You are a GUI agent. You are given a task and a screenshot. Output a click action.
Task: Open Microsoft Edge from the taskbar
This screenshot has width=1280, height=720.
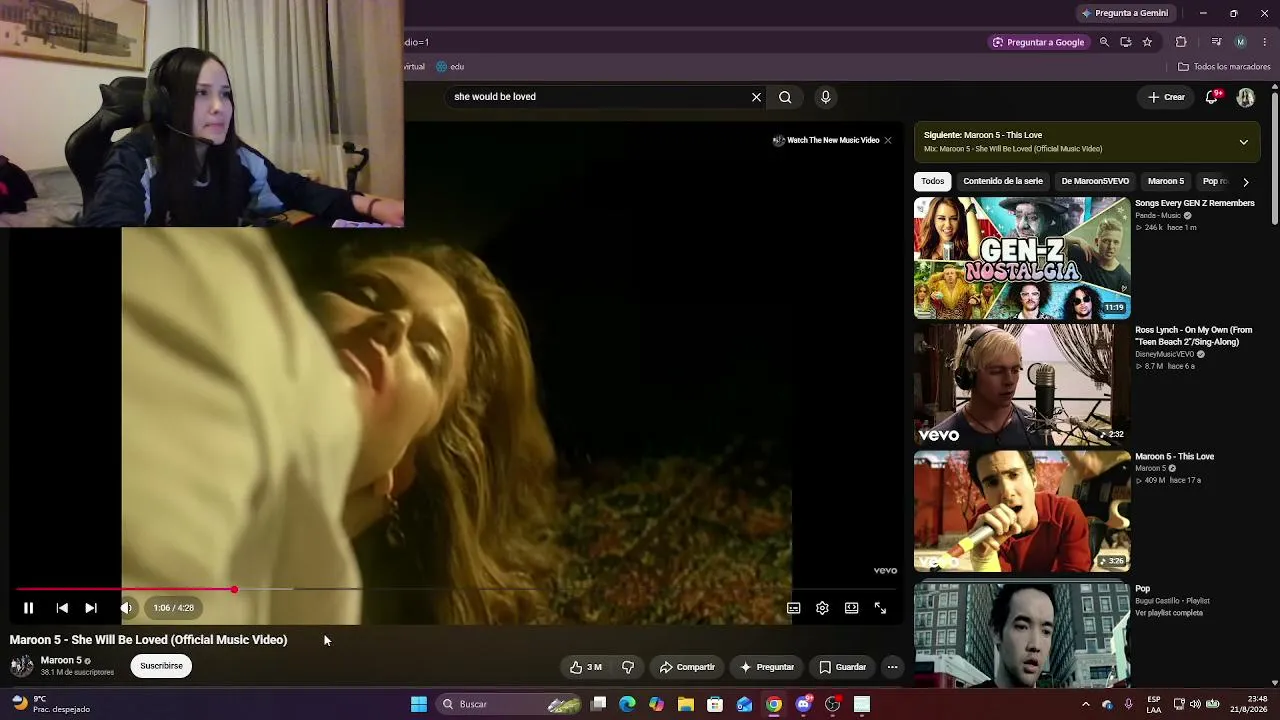coord(627,704)
